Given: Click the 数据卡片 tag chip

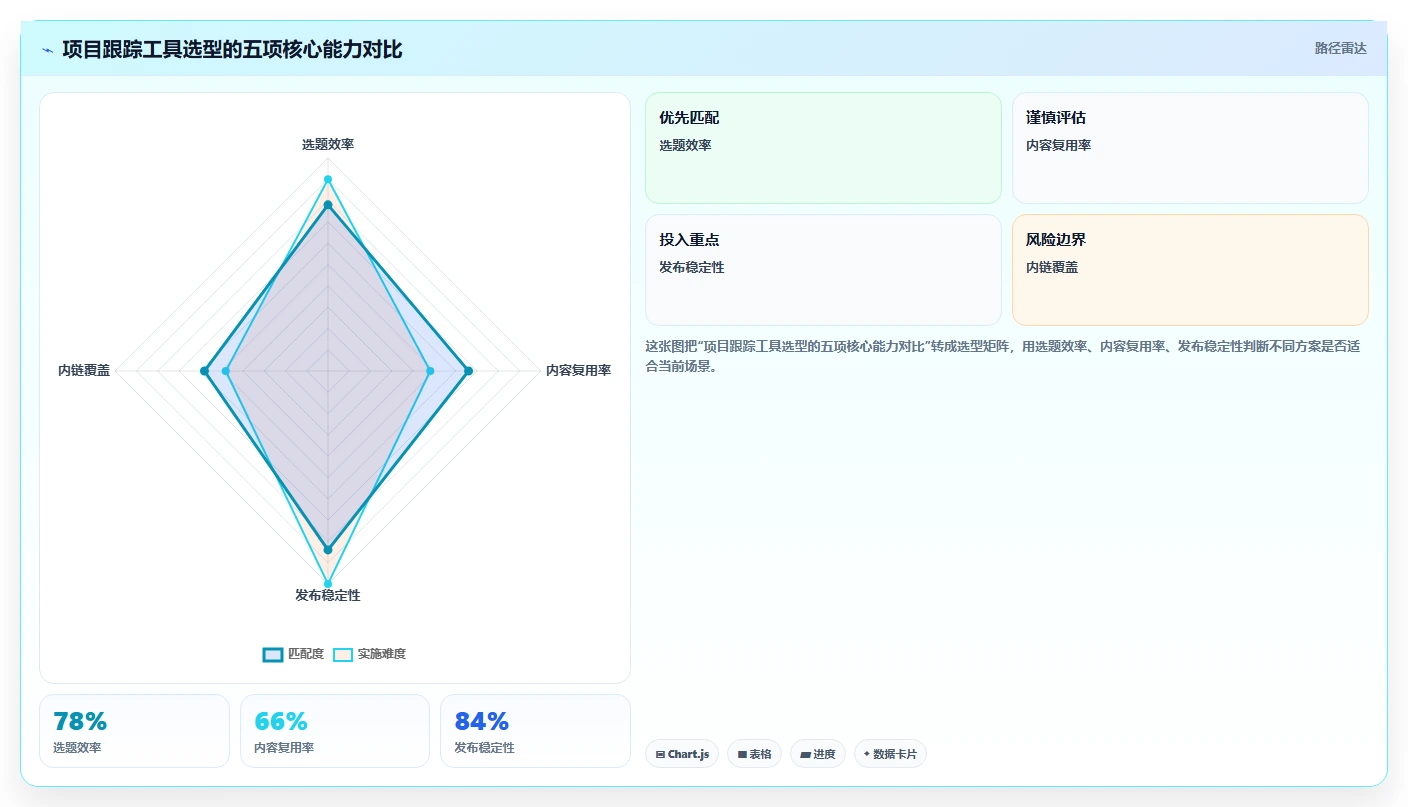Looking at the screenshot, I should pos(890,754).
